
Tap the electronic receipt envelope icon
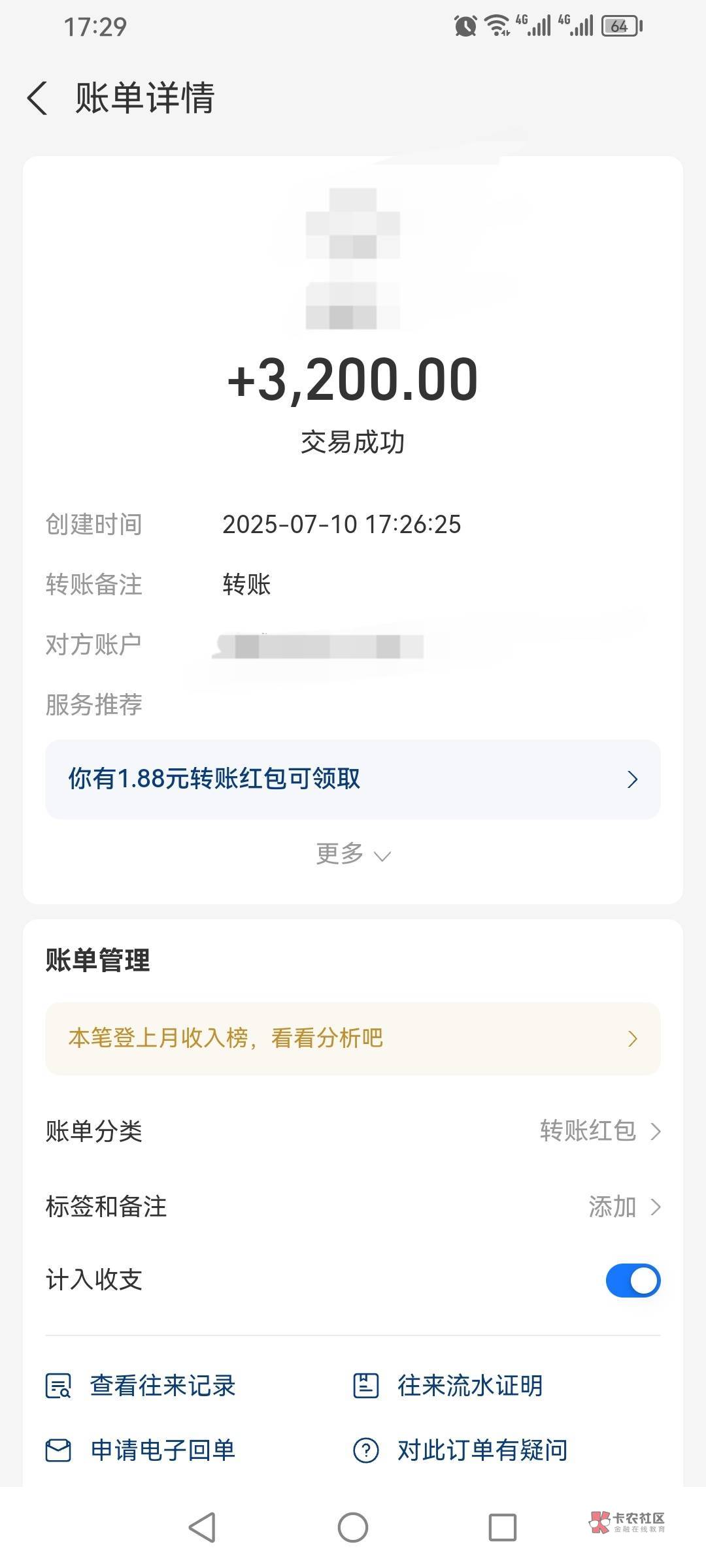(x=58, y=1451)
